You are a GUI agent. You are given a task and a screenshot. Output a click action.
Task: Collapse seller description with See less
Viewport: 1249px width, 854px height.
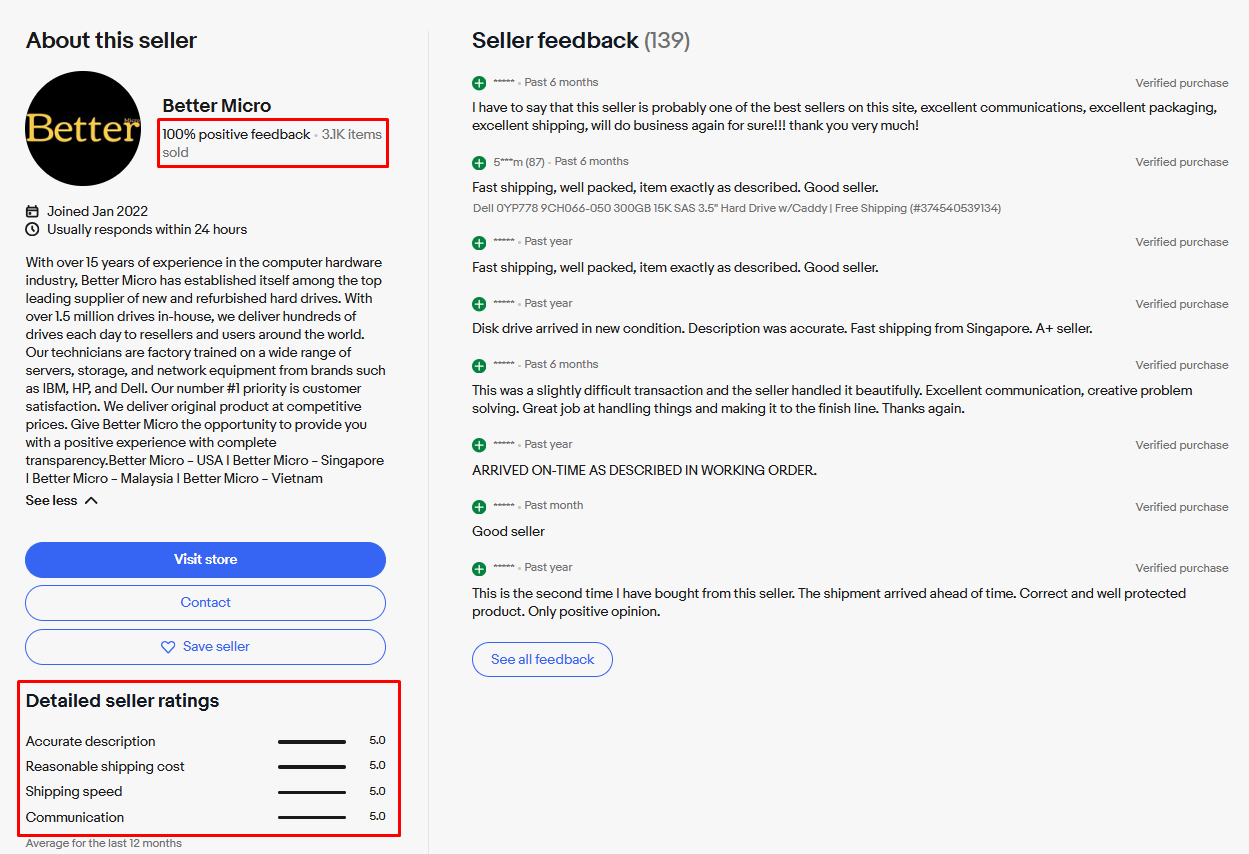[52, 501]
